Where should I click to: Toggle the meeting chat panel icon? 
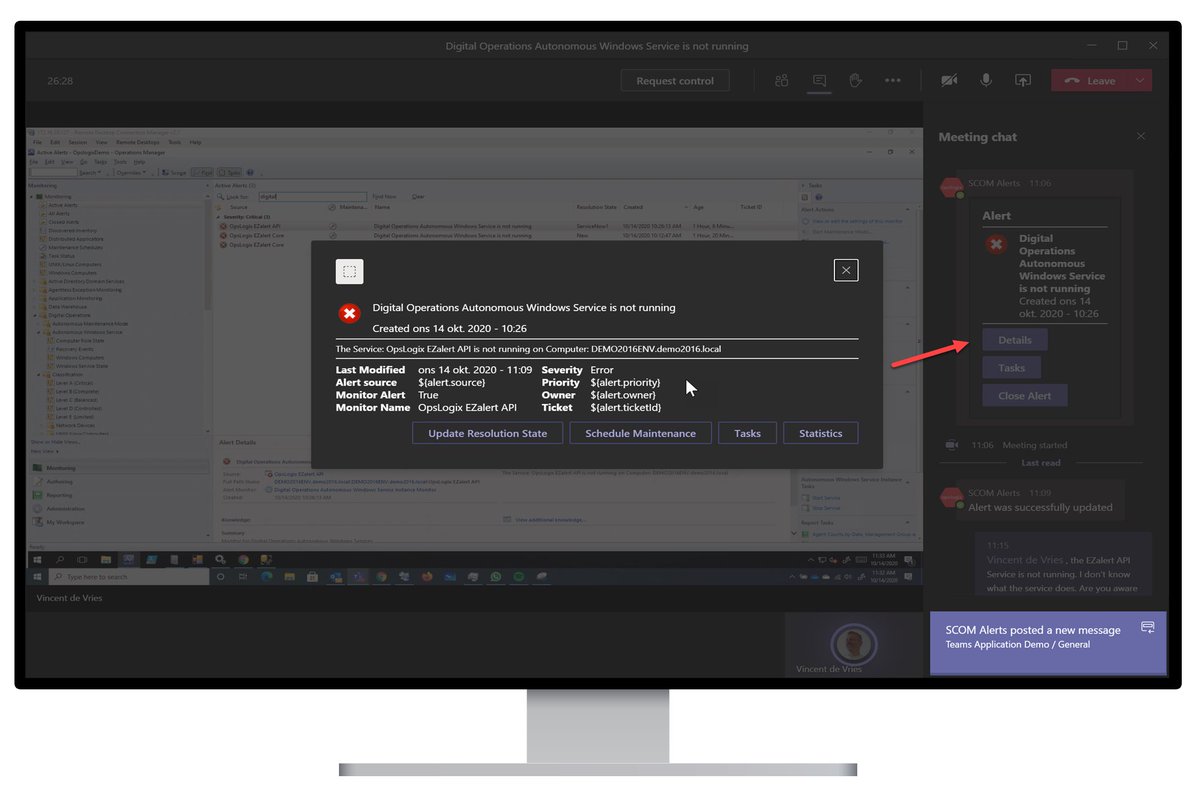tap(819, 80)
